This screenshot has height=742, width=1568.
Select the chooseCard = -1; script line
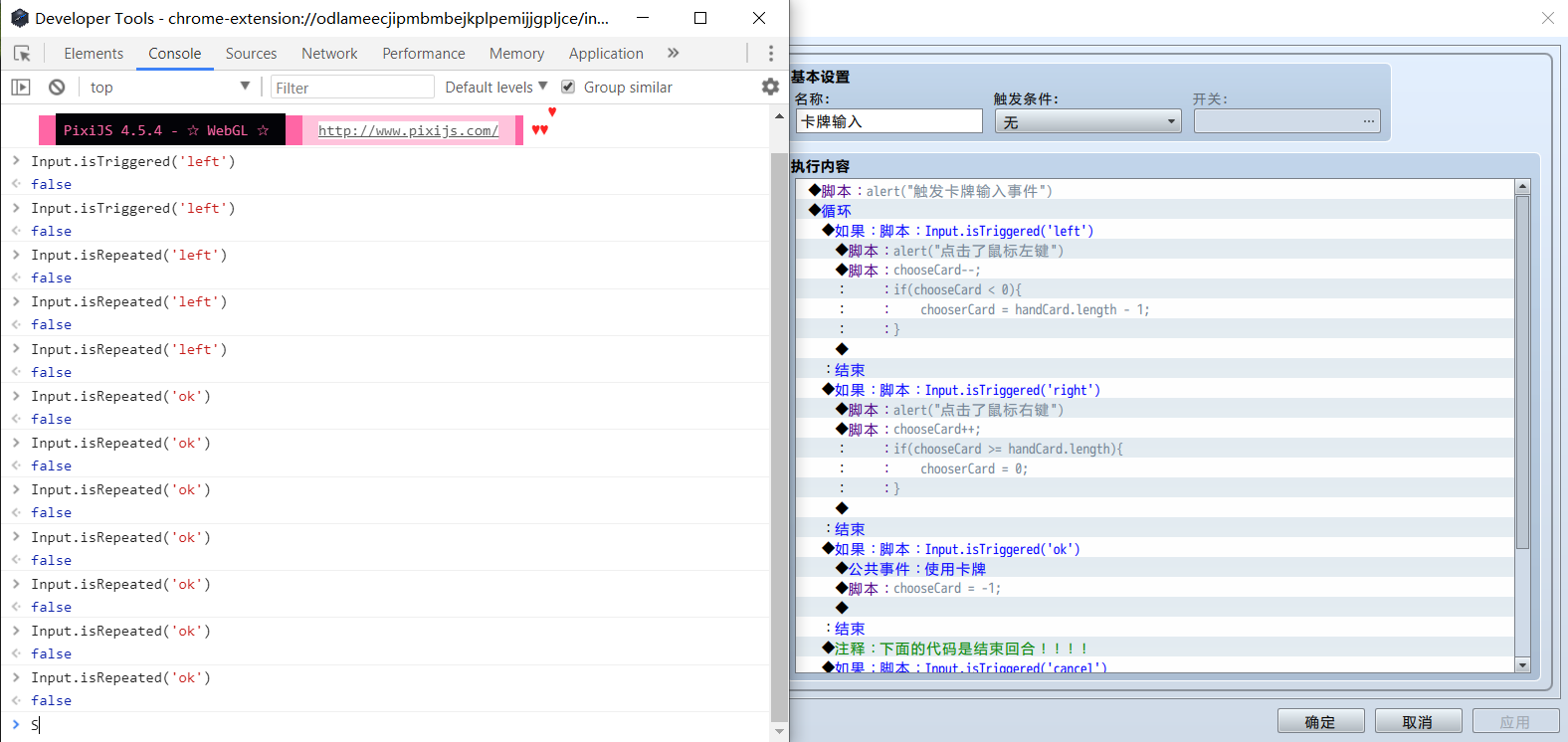coord(1155,589)
